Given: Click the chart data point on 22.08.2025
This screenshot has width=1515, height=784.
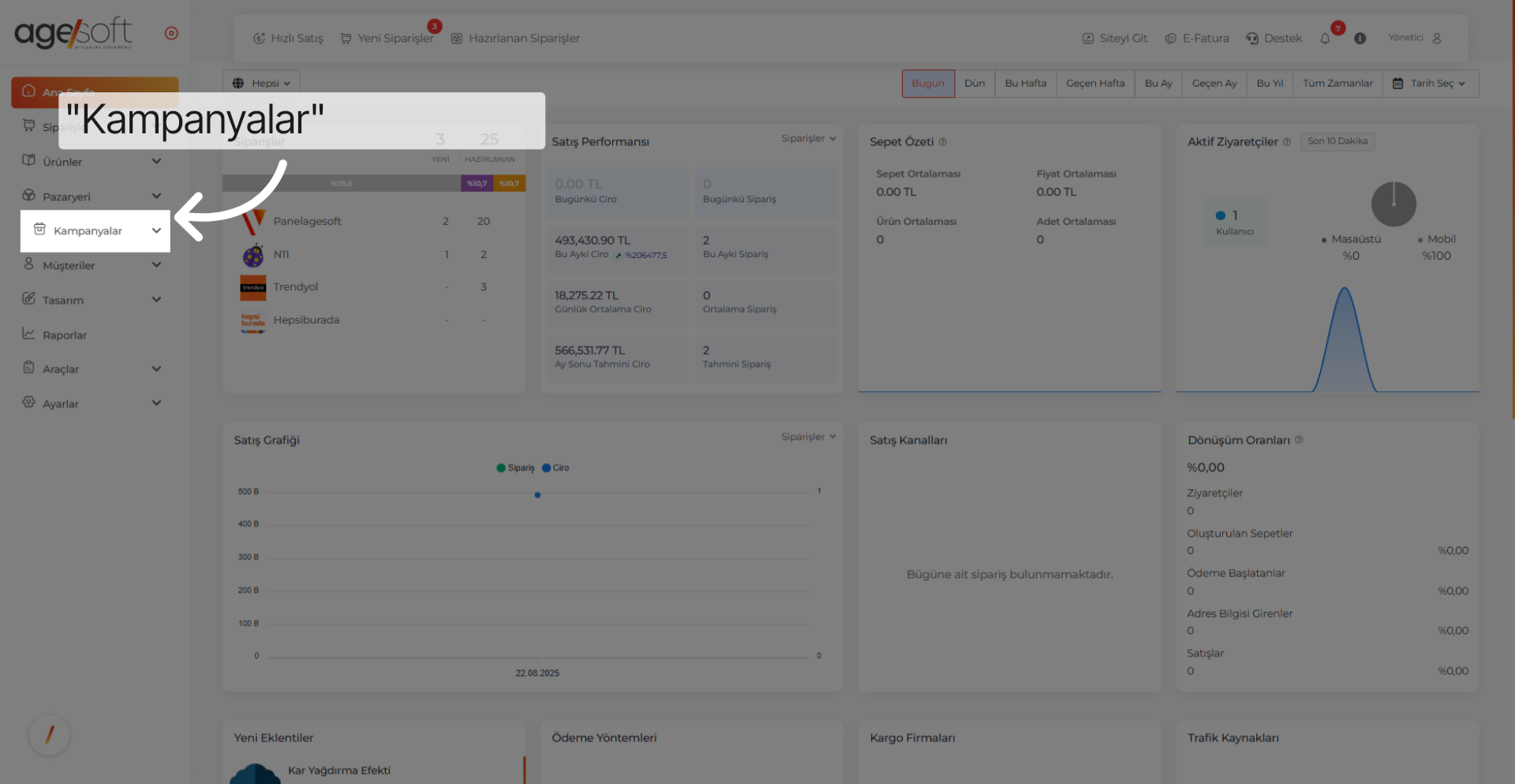Looking at the screenshot, I should pos(537,495).
